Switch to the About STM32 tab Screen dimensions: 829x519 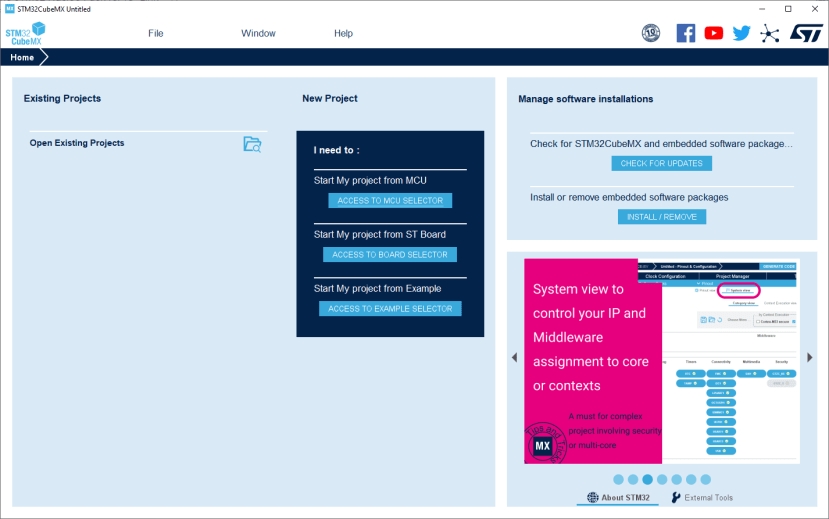coord(618,497)
